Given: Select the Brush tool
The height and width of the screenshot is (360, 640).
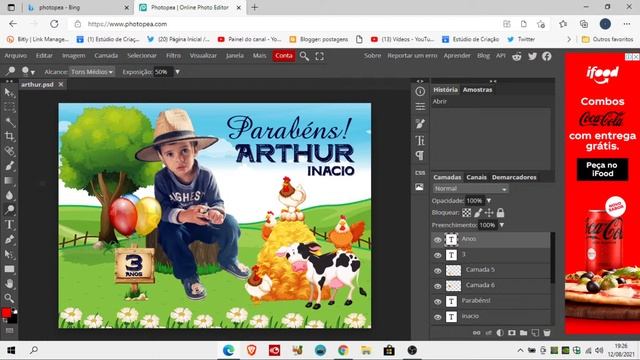Looking at the screenshot, I should pyautogui.click(x=9, y=166).
